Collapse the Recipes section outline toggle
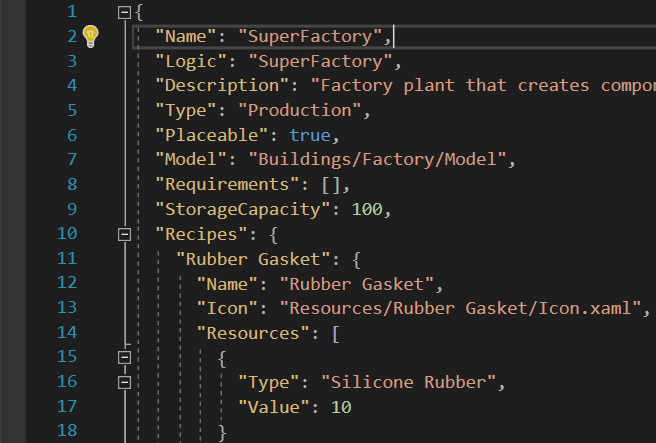Viewport: 656px width, 443px height. 124,234
